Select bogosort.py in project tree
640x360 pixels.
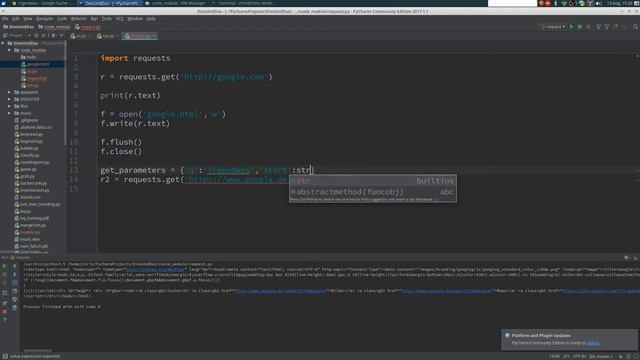pyautogui.click(x=28, y=141)
